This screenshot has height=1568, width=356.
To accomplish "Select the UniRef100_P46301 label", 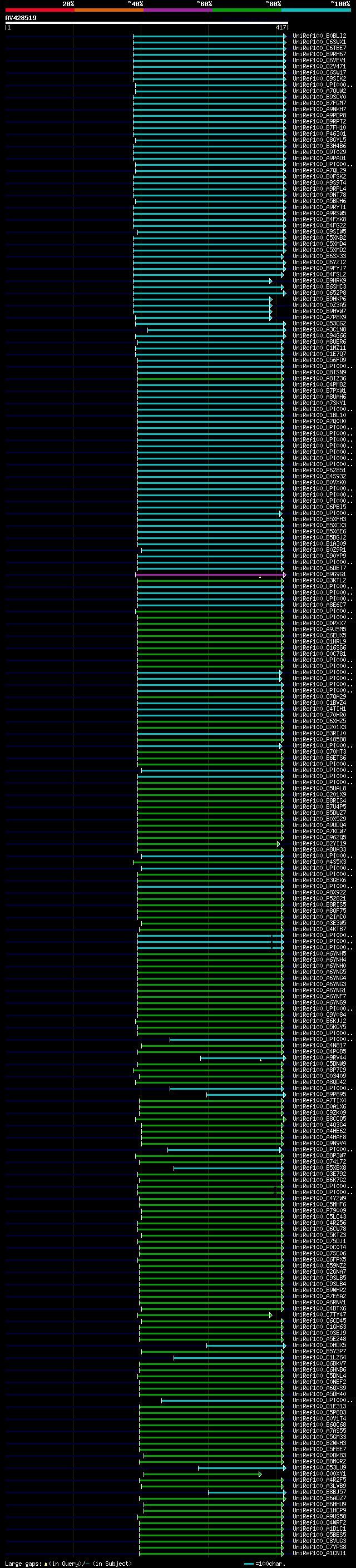I will [319, 134].
